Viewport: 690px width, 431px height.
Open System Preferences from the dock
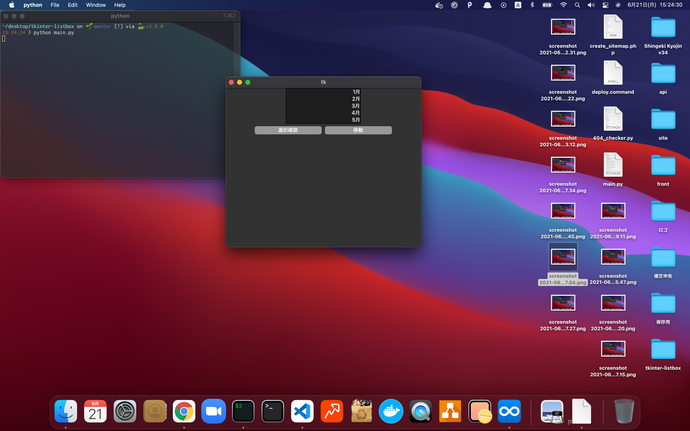(125, 411)
